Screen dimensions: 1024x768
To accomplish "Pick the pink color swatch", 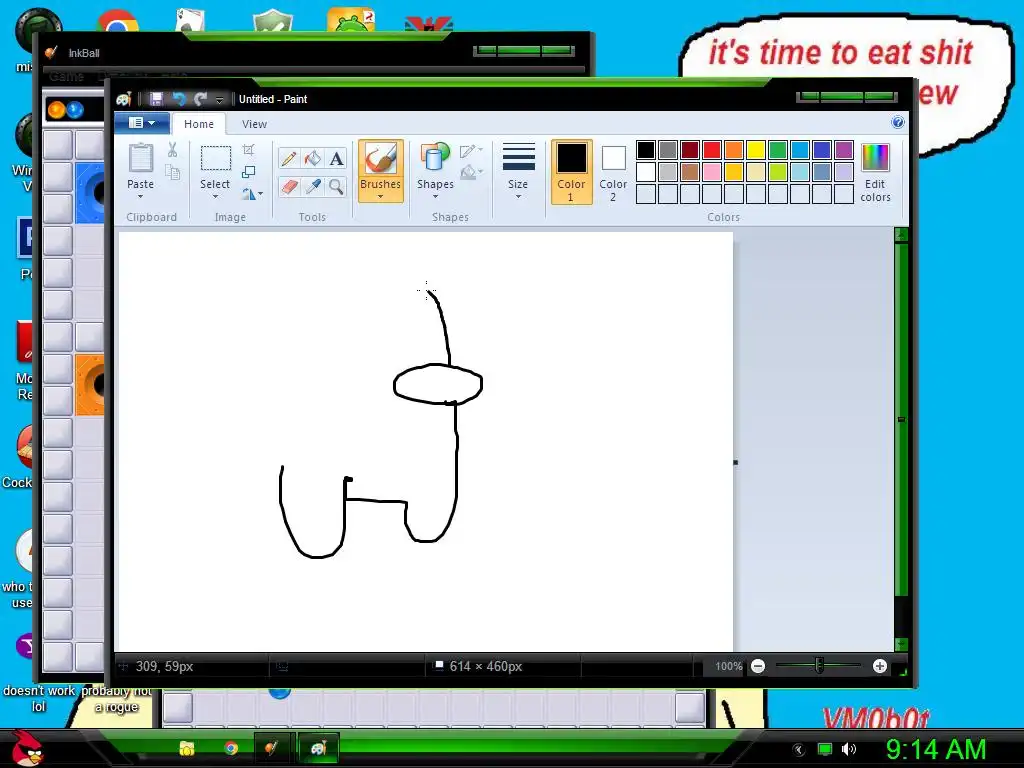I will [712, 172].
